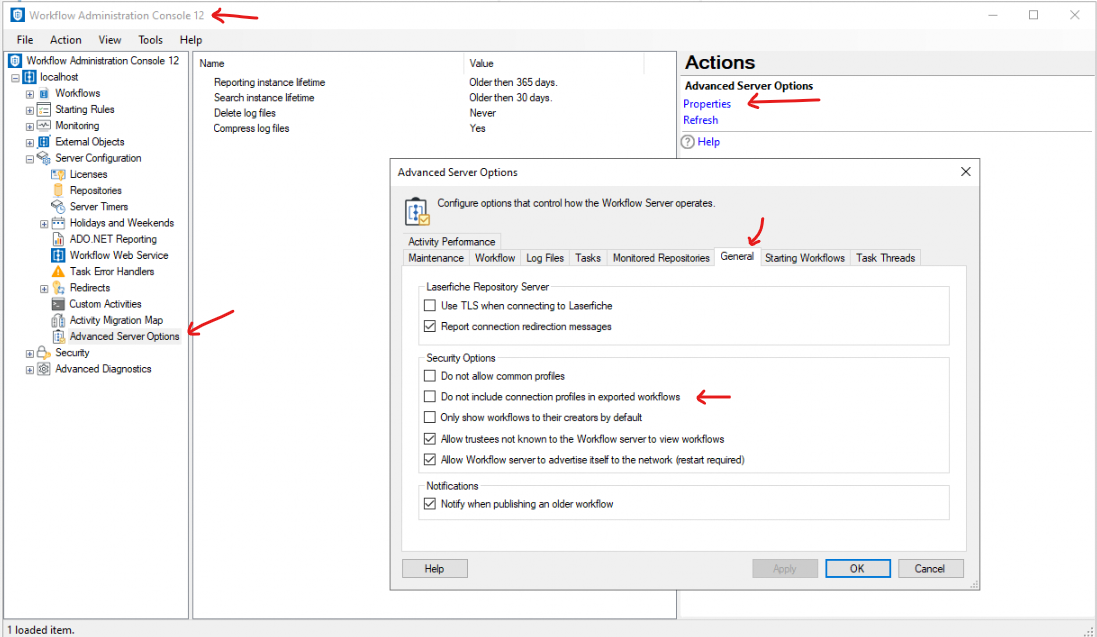Click the Advanced Diagnostics gear icon
The width and height of the screenshot is (1097, 637).
click(44, 368)
